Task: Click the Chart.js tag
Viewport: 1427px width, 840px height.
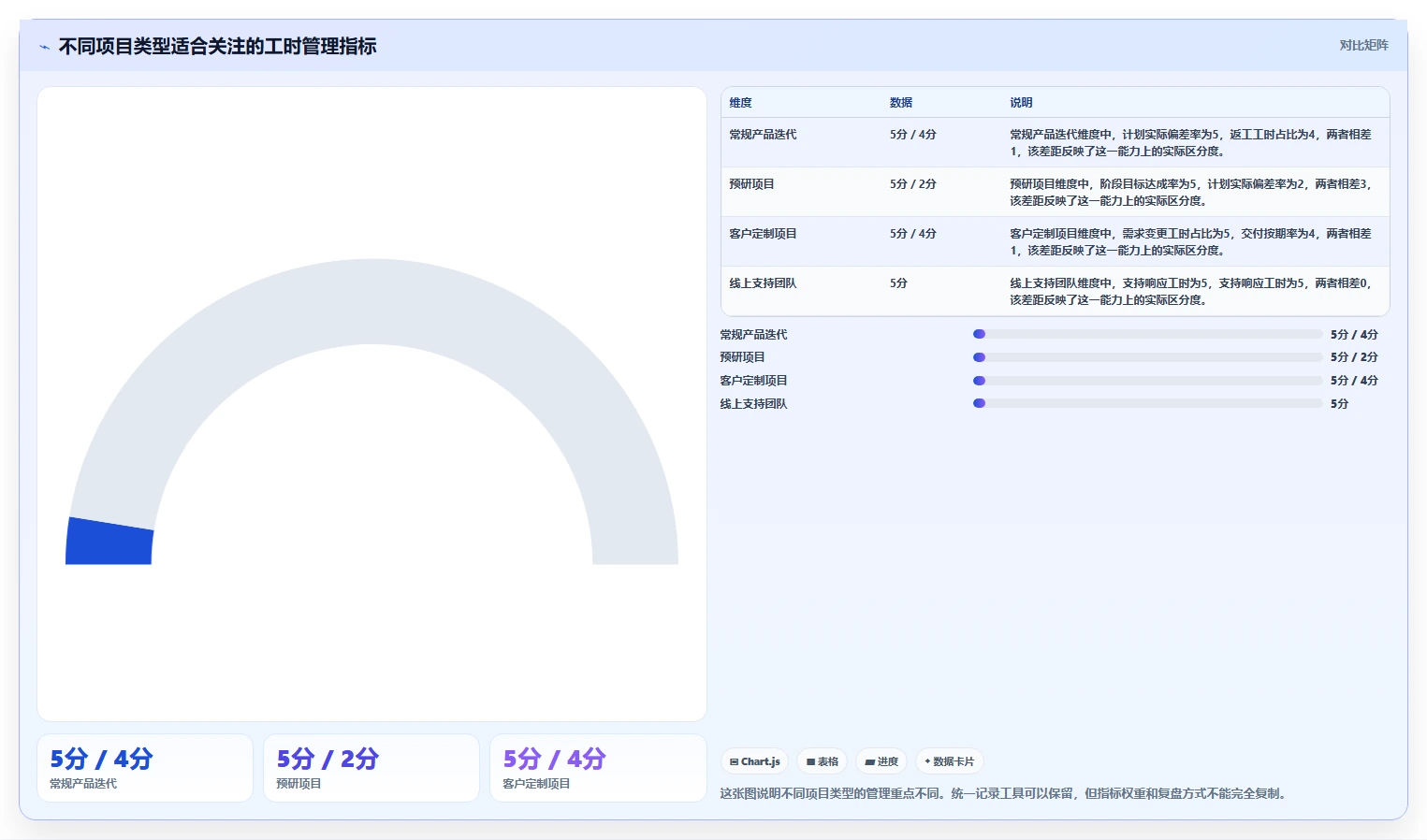Action: (754, 761)
